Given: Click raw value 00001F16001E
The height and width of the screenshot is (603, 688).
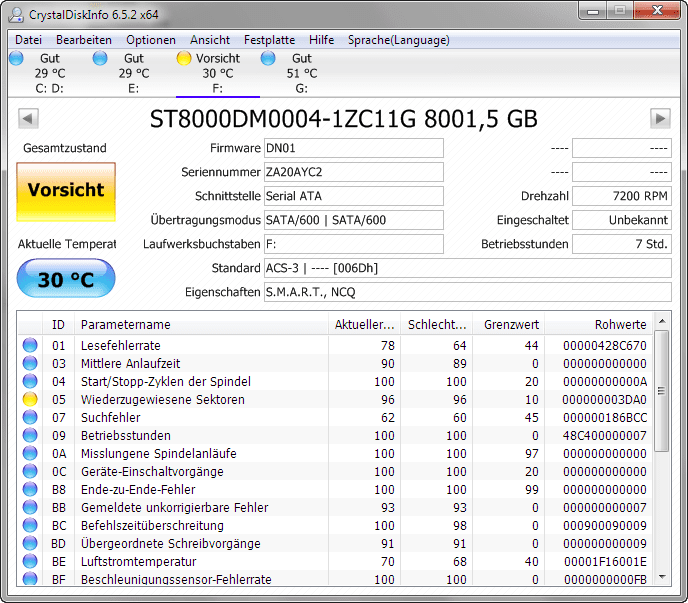Looking at the screenshot, I should coord(605,562).
